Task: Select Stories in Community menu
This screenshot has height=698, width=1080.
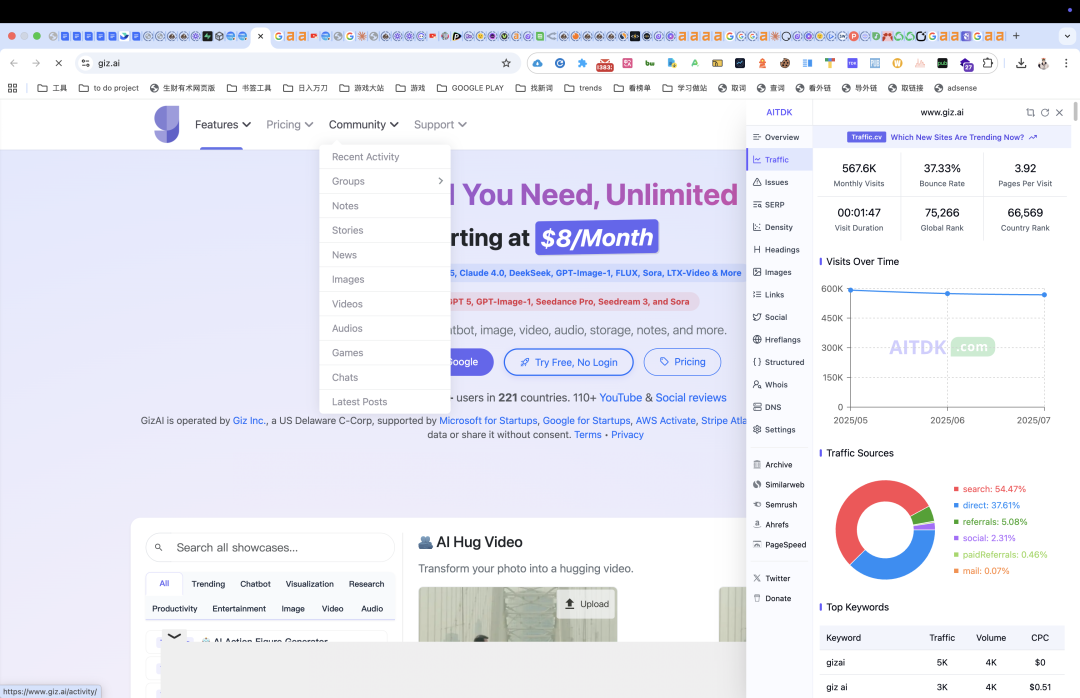Action: click(385, 230)
